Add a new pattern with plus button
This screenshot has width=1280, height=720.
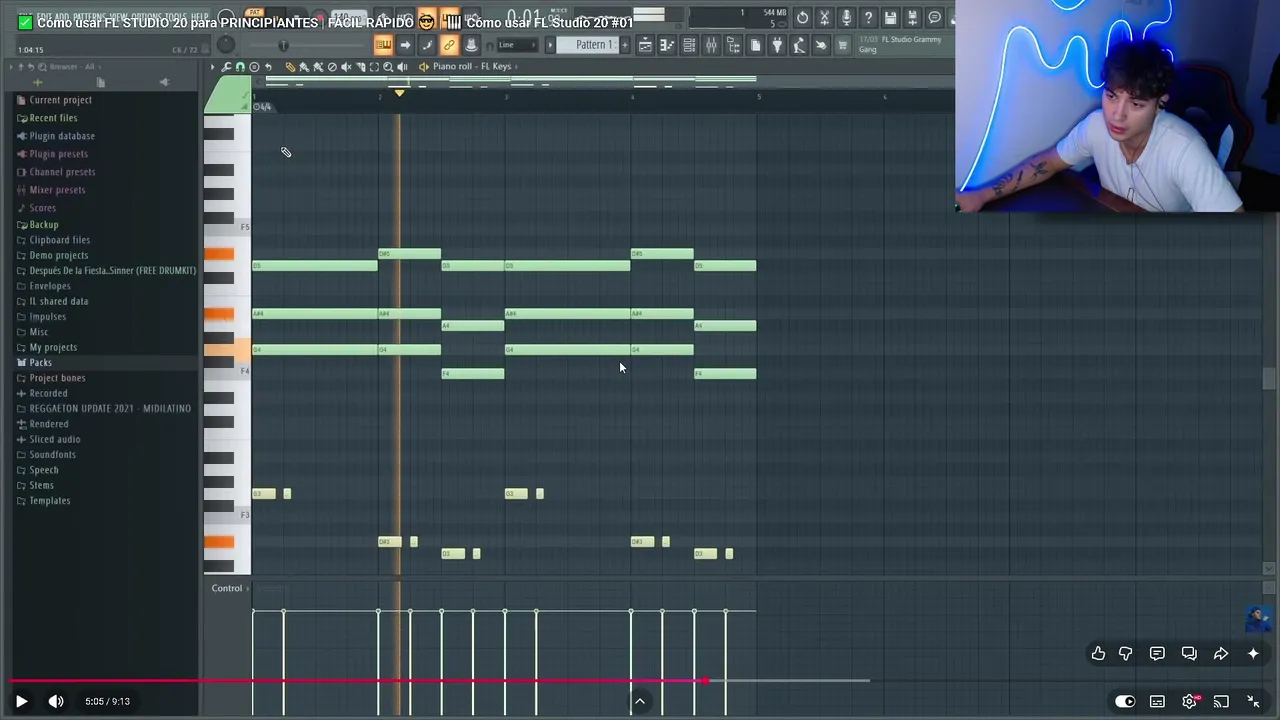(x=625, y=45)
